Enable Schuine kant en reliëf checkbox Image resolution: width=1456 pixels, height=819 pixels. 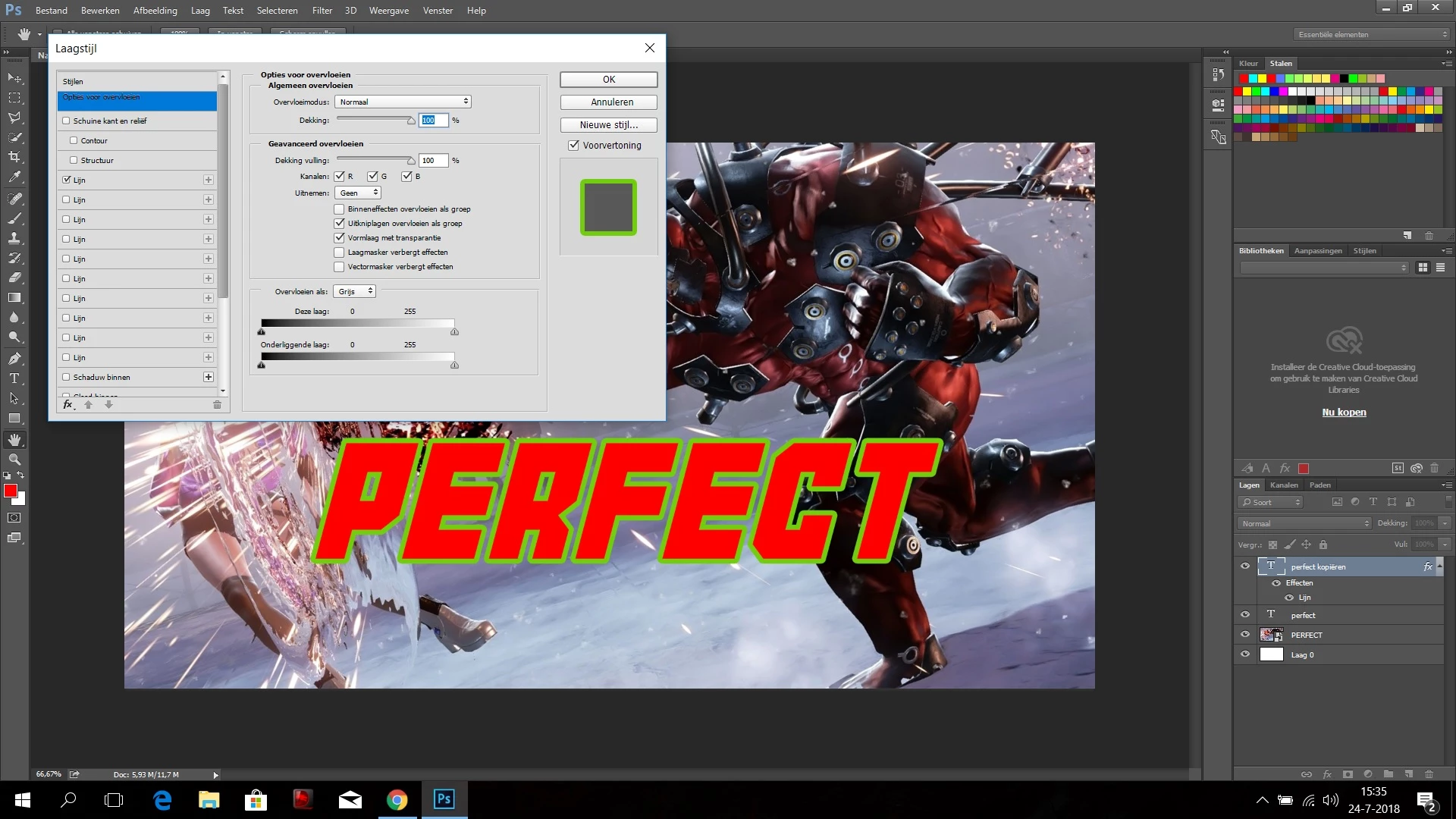67,121
